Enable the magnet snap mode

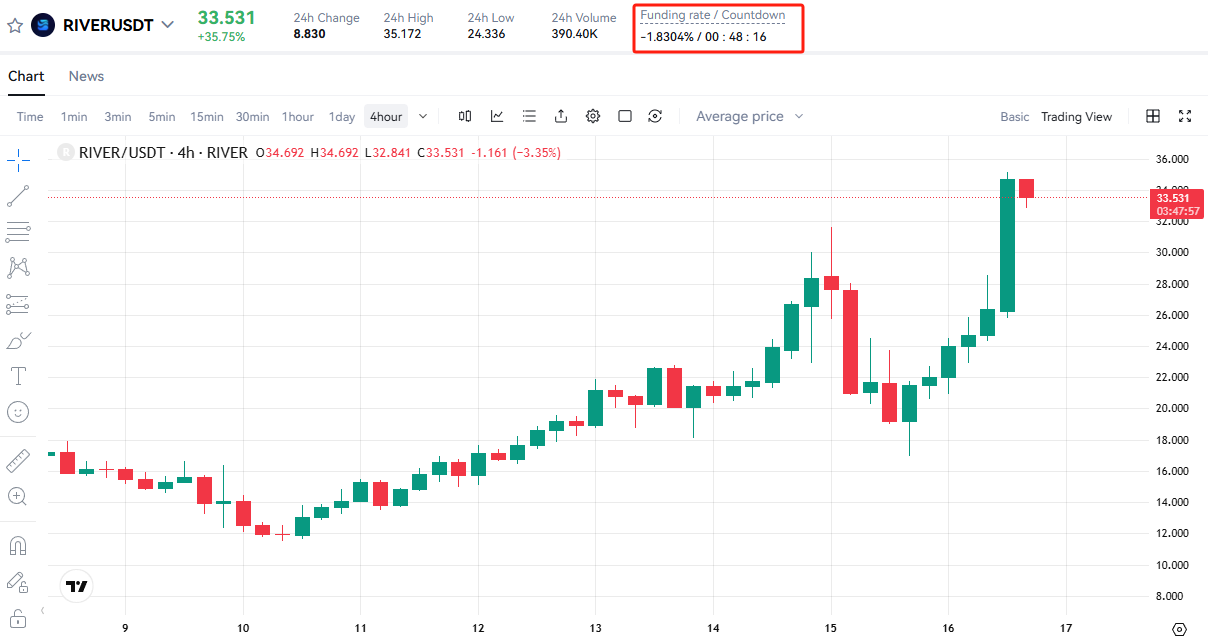[18, 546]
